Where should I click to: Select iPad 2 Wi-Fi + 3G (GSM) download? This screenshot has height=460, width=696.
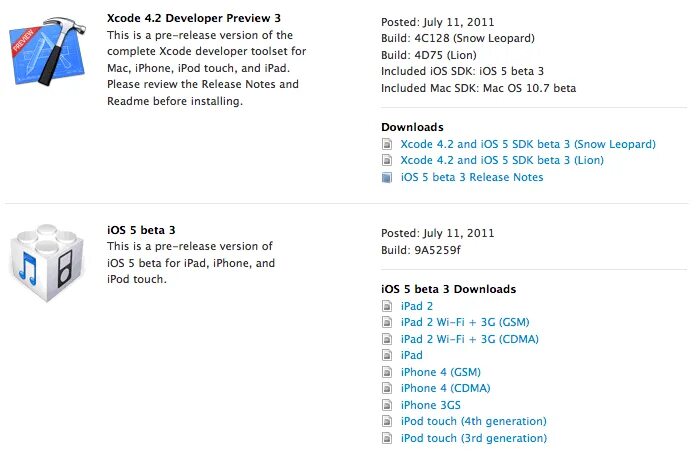[464, 322]
